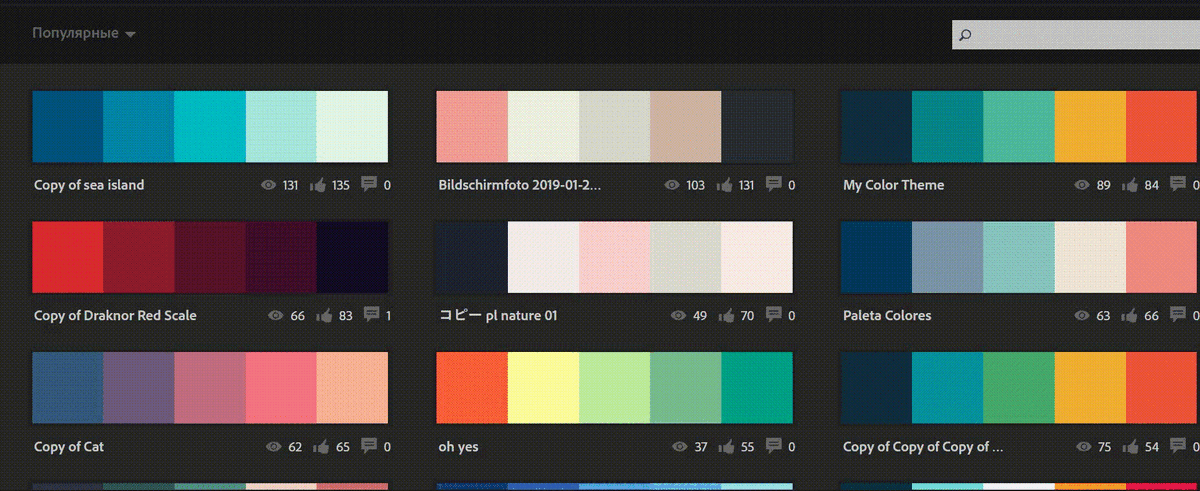Pick the turquoise swatch in Copy of sea island
Screen dimensions: 1200x491
[210, 126]
